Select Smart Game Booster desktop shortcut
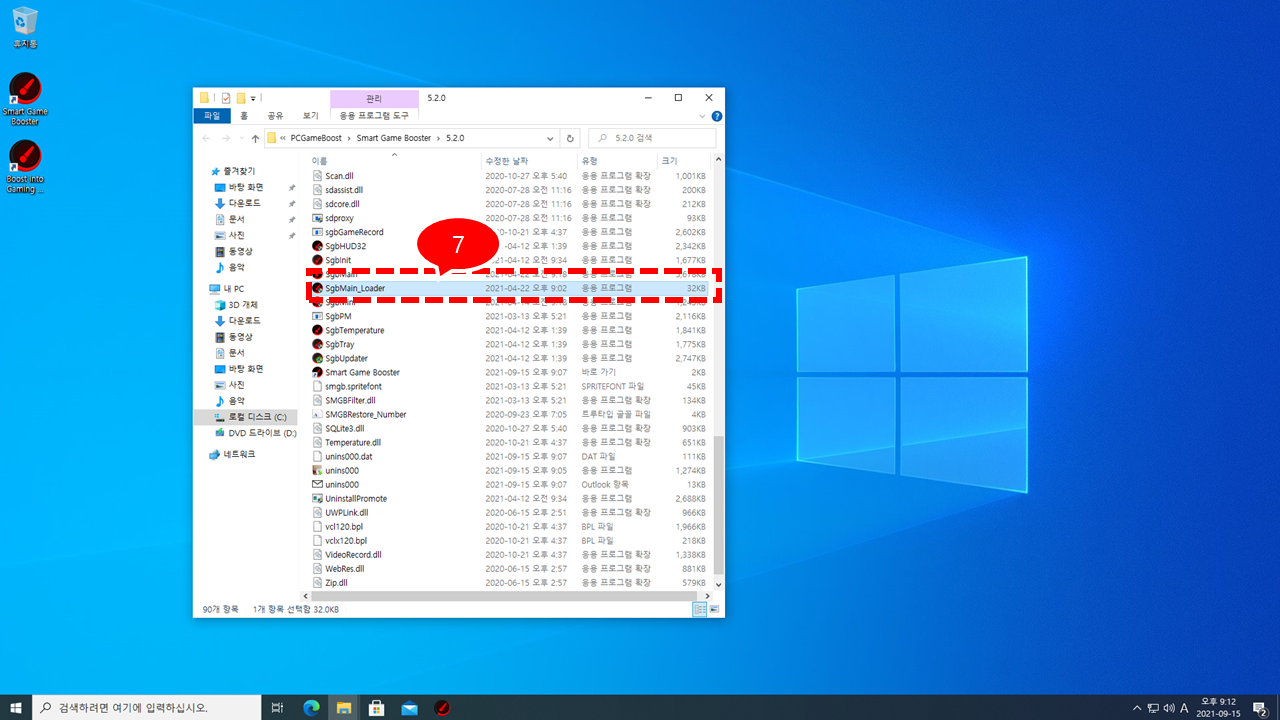1280x720 pixels. [25, 99]
